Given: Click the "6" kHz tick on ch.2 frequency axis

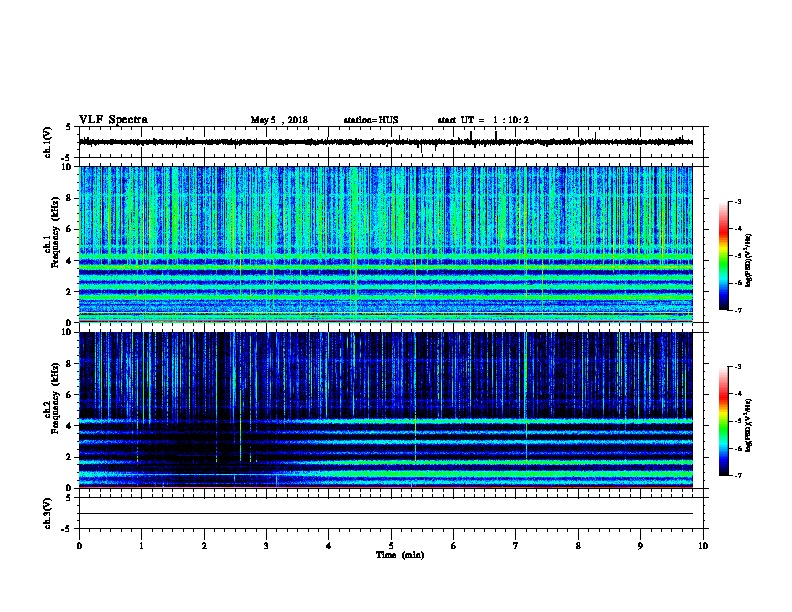Looking at the screenshot, I should (69, 395).
